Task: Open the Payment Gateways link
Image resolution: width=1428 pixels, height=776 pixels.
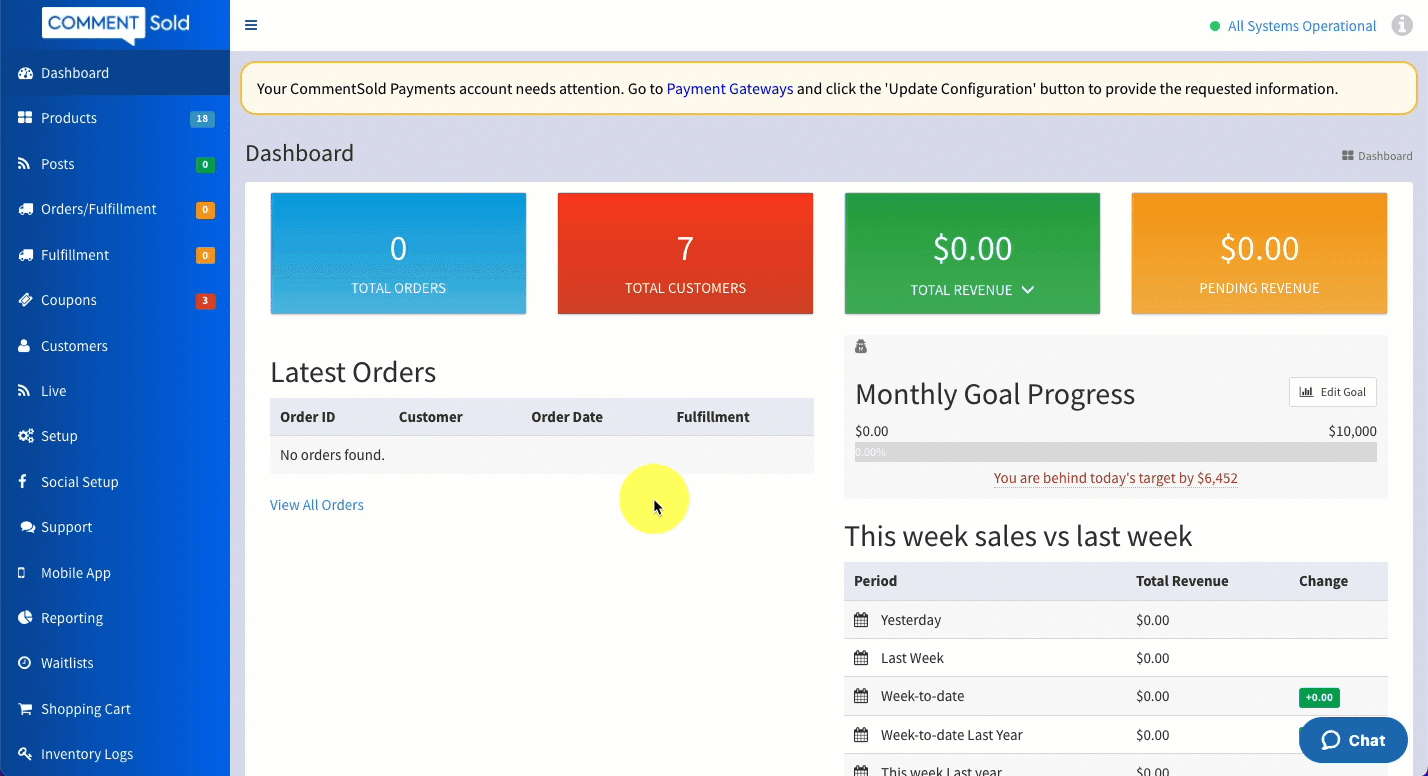Action: coord(730,89)
